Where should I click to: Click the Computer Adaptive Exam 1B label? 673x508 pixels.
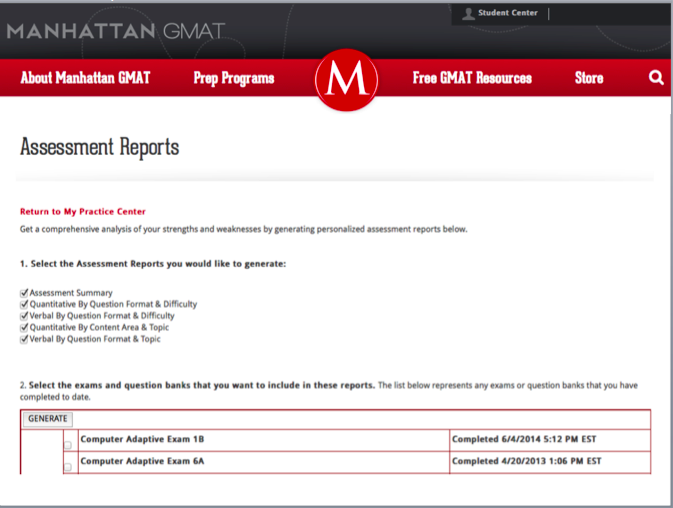coord(142,439)
